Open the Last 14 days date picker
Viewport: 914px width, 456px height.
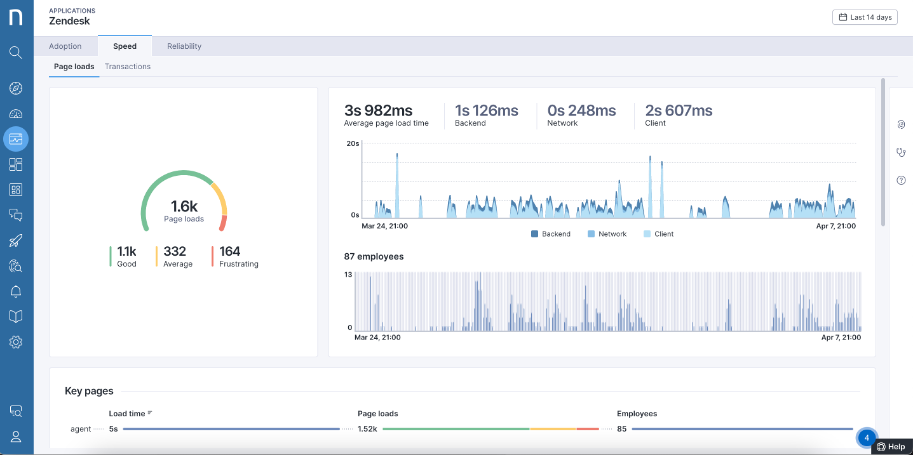[865, 17]
